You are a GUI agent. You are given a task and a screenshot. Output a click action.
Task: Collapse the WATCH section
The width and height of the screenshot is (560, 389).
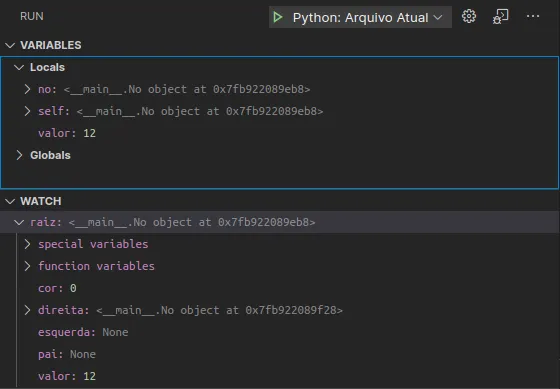coord(10,201)
